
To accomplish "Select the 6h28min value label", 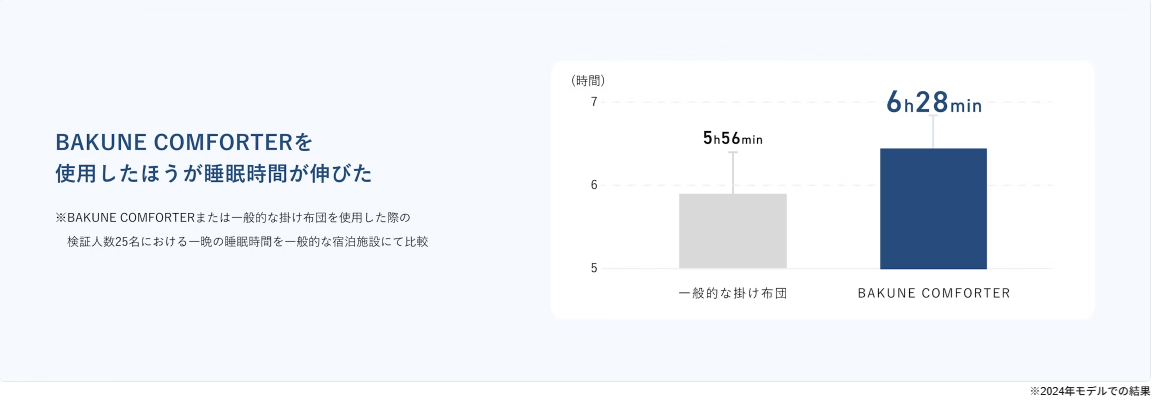I will 935,103.
